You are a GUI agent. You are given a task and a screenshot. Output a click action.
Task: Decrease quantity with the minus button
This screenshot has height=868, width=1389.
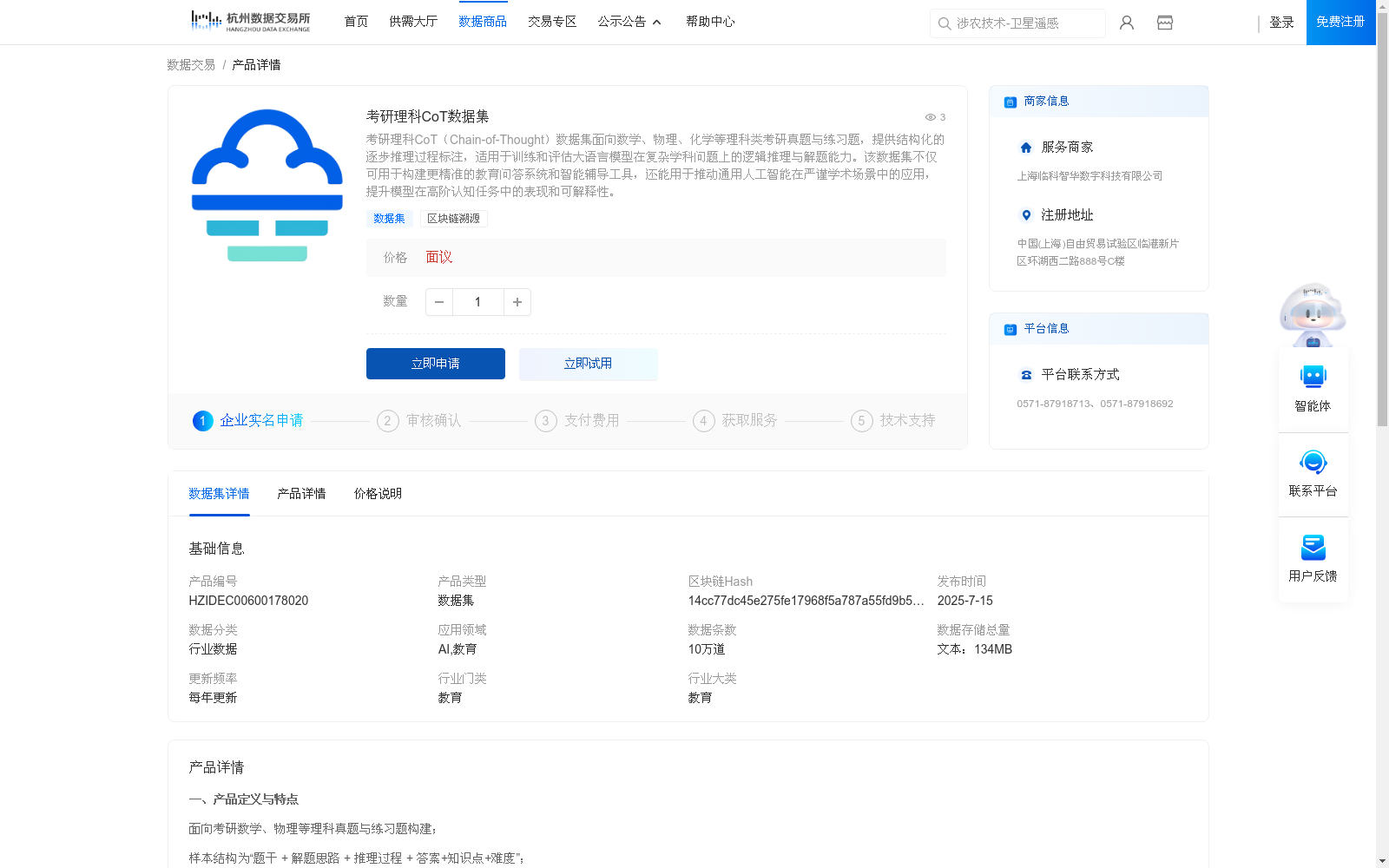[x=439, y=302]
